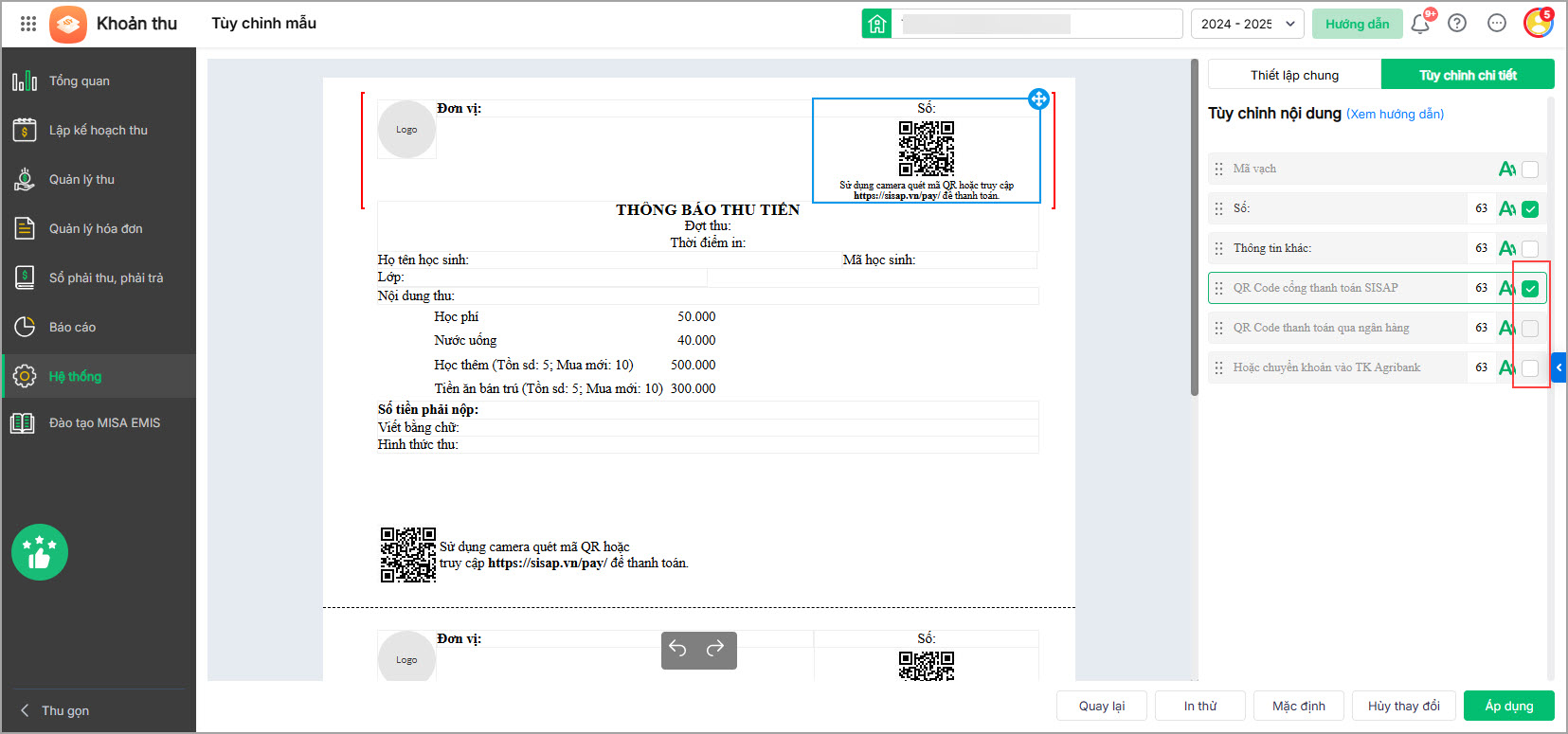Screen dimensions: 1568x734
Task: Click the drag handle of QR Code thanh toán qua ngân hàng
Action: [1218, 328]
